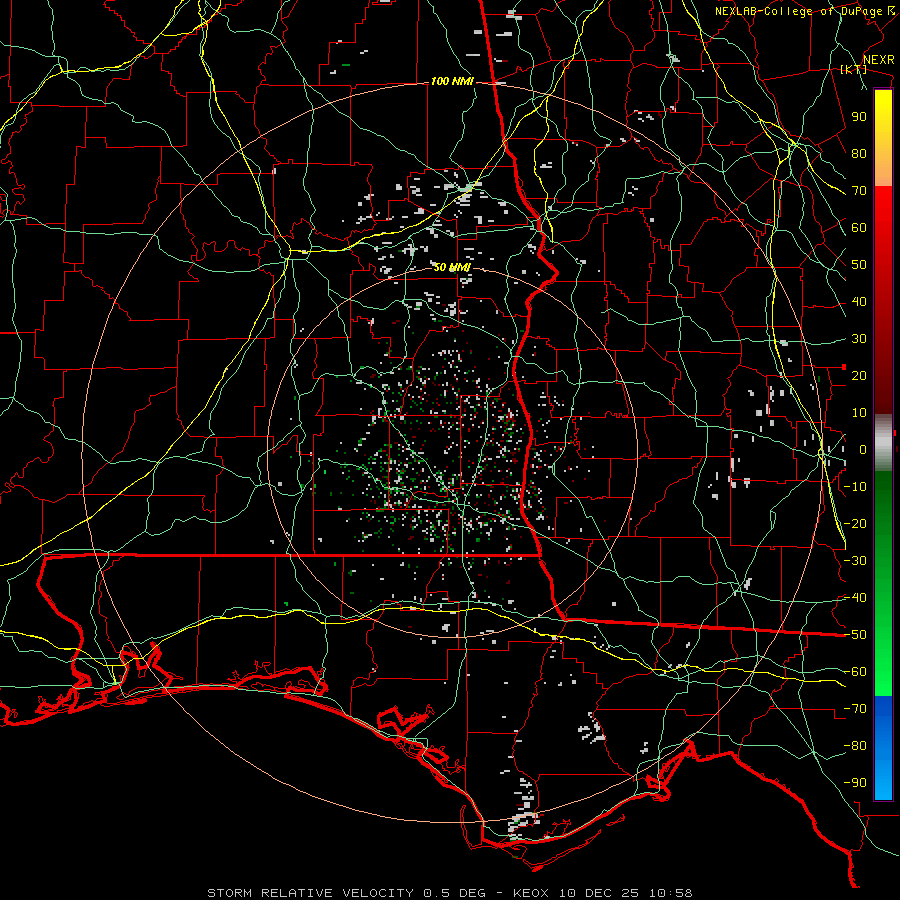This screenshot has width=900, height=900.
Task: Click the positive 40 scale value
Action: [859, 302]
